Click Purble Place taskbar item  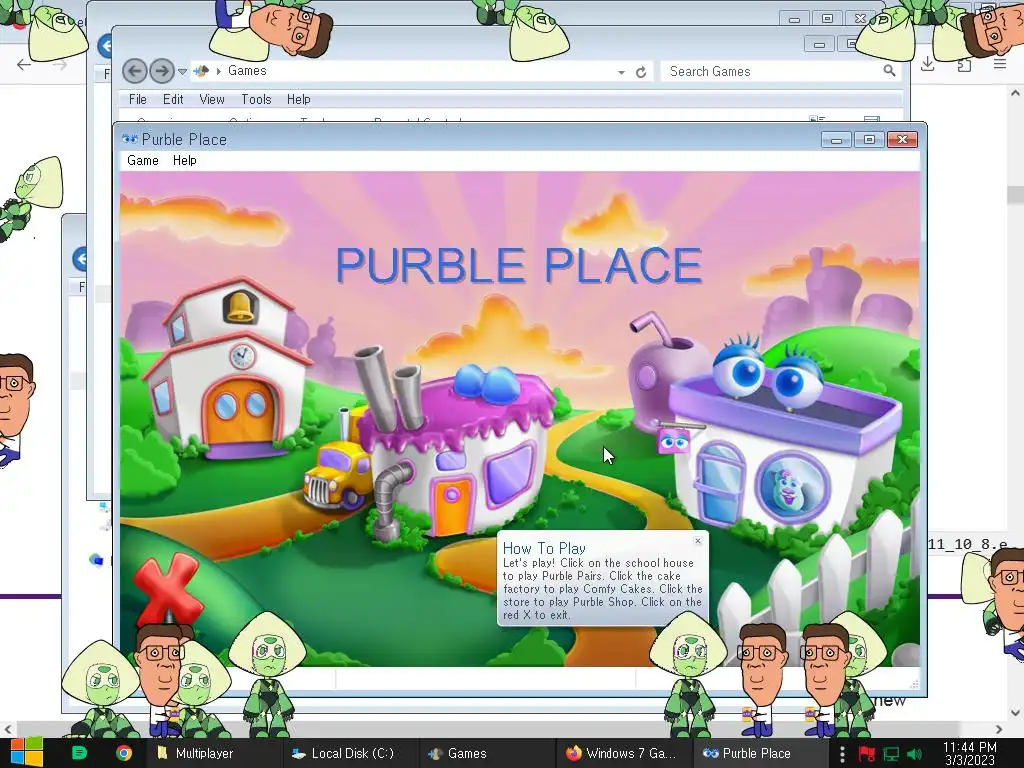pos(760,753)
